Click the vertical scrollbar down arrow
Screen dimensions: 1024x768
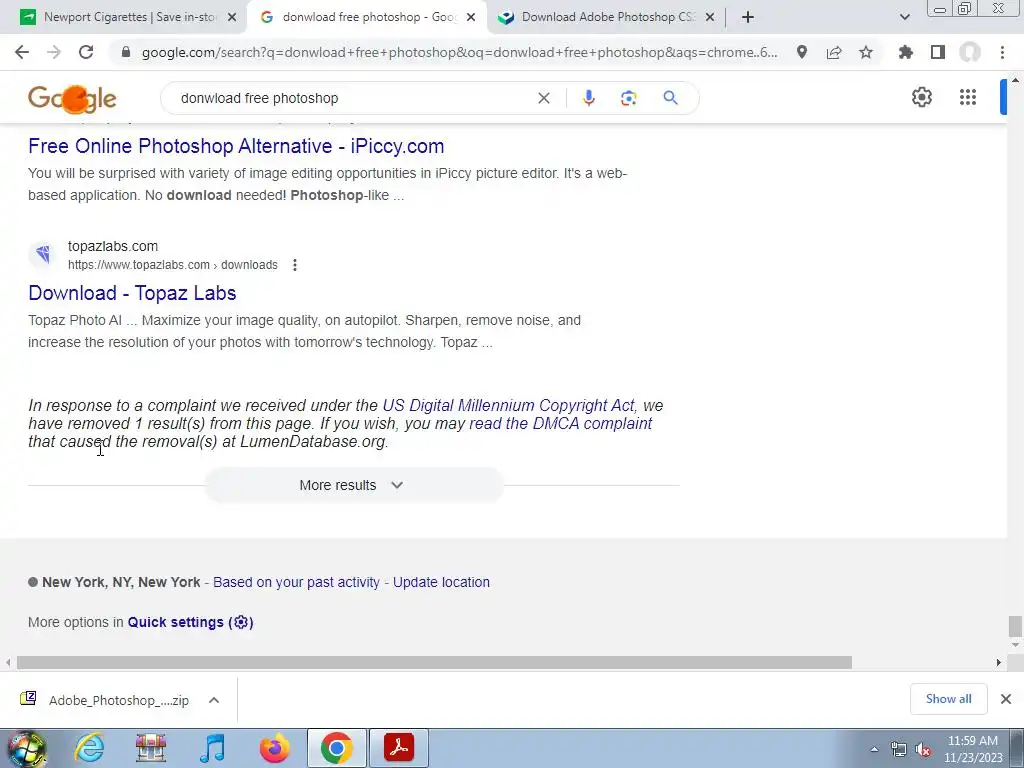[1015, 645]
